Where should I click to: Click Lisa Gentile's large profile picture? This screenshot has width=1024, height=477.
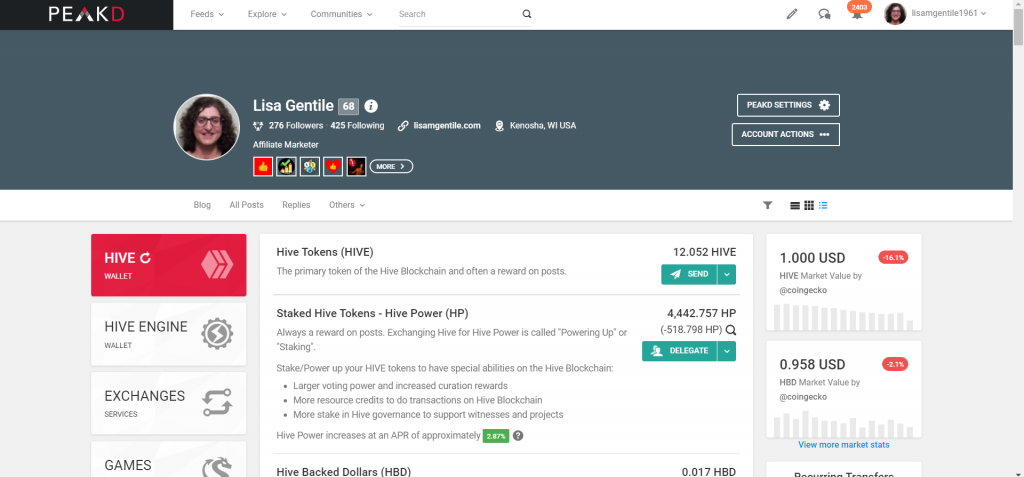[206, 127]
